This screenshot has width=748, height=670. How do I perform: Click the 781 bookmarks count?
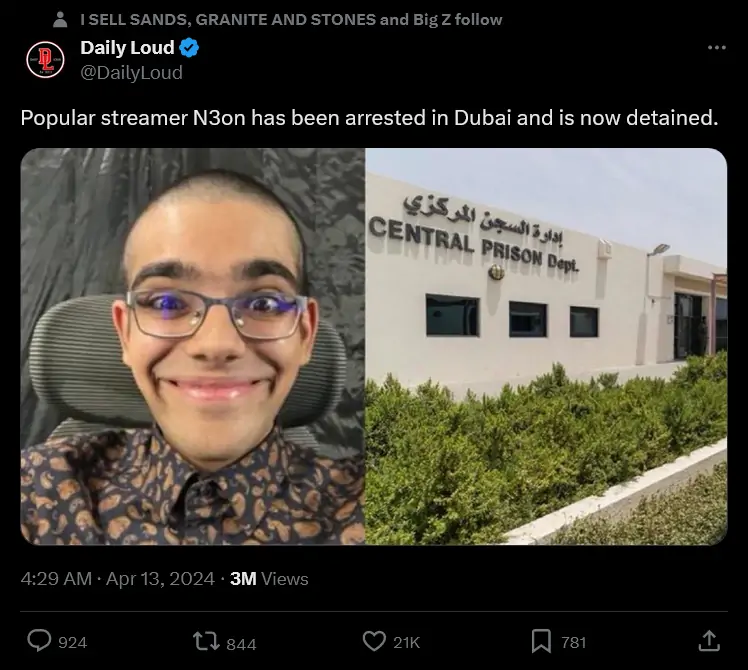click(x=573, y=642)
